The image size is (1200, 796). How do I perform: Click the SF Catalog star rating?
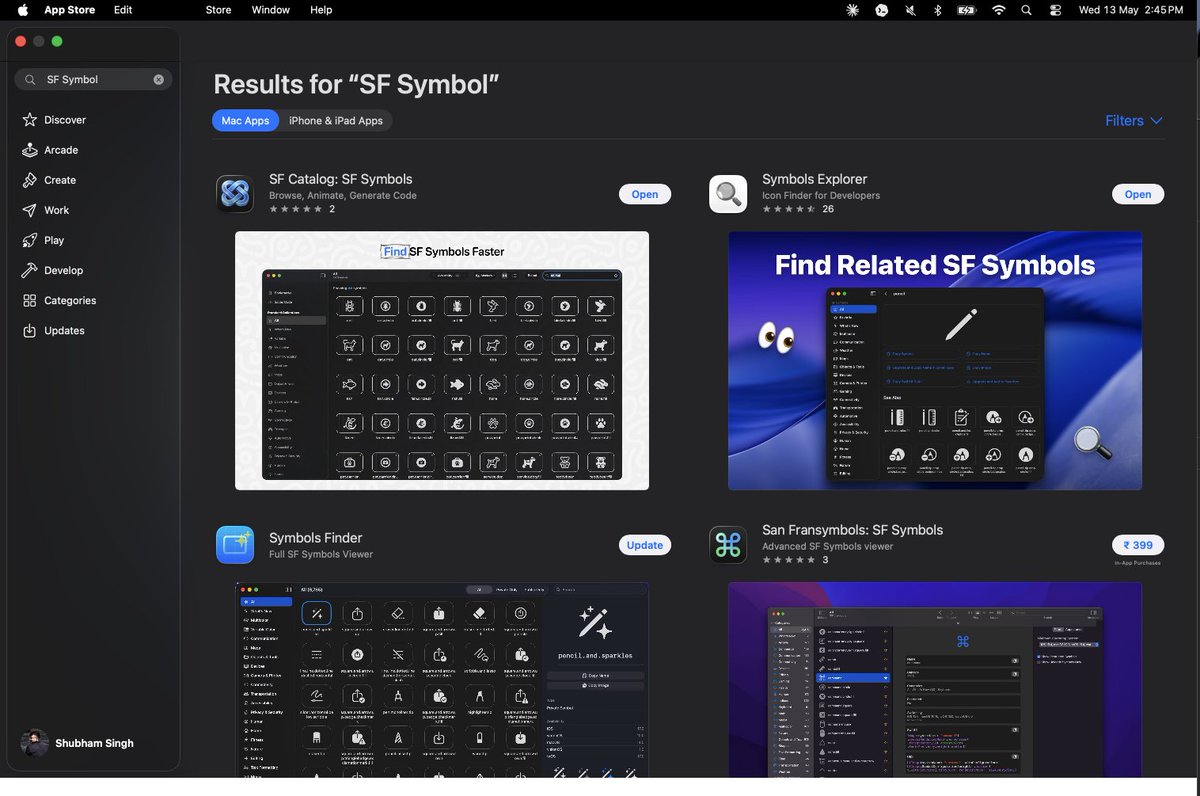pos(296,210)
